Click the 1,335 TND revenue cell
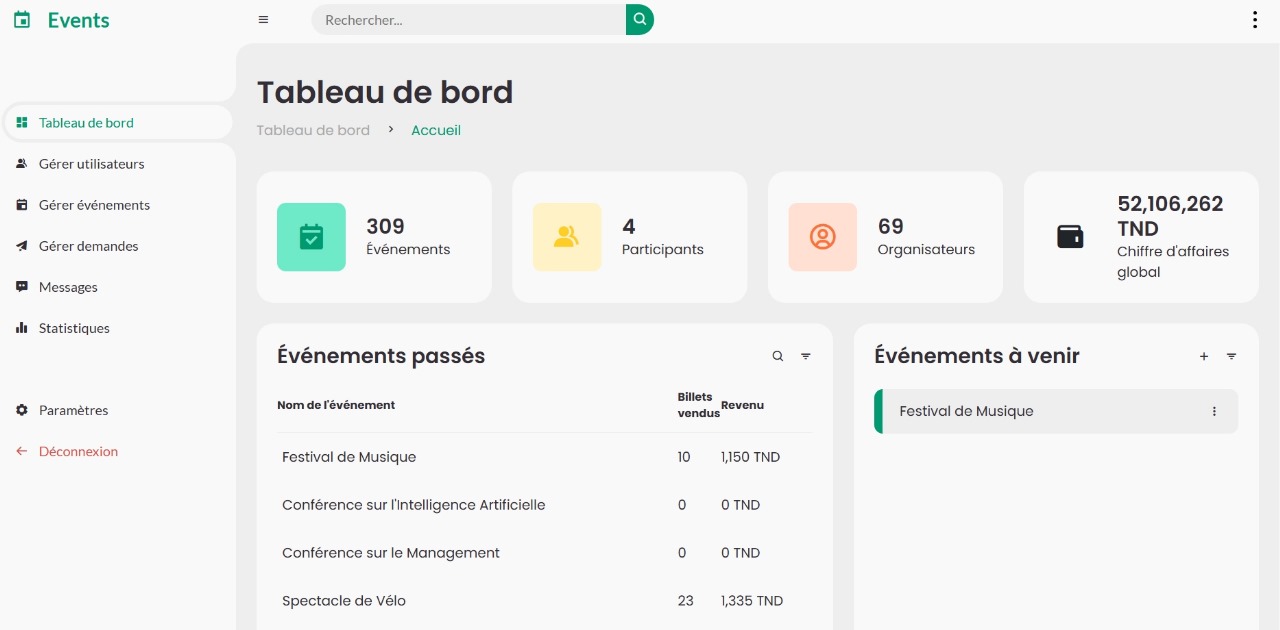Screen dimensions: 1280x630 click(x=752, y=601)
